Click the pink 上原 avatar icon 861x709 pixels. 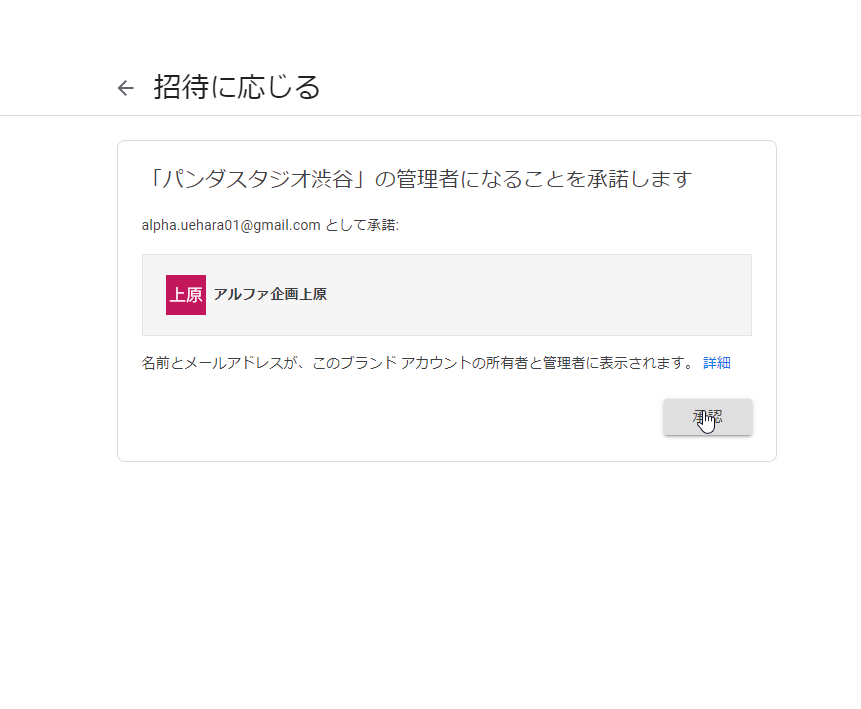186,295
